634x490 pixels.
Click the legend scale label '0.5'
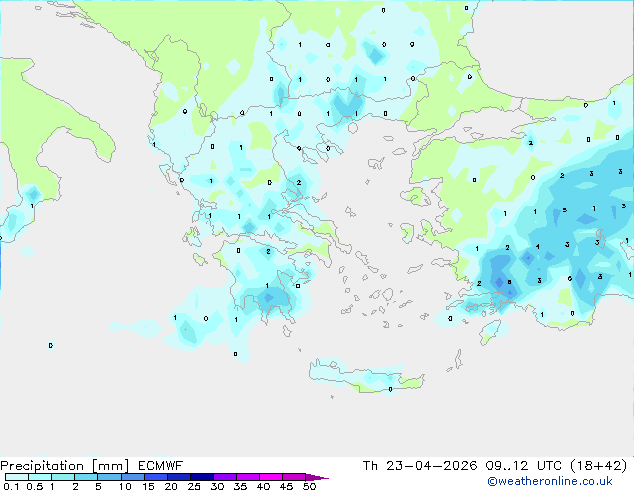click(x=35, y=486)
